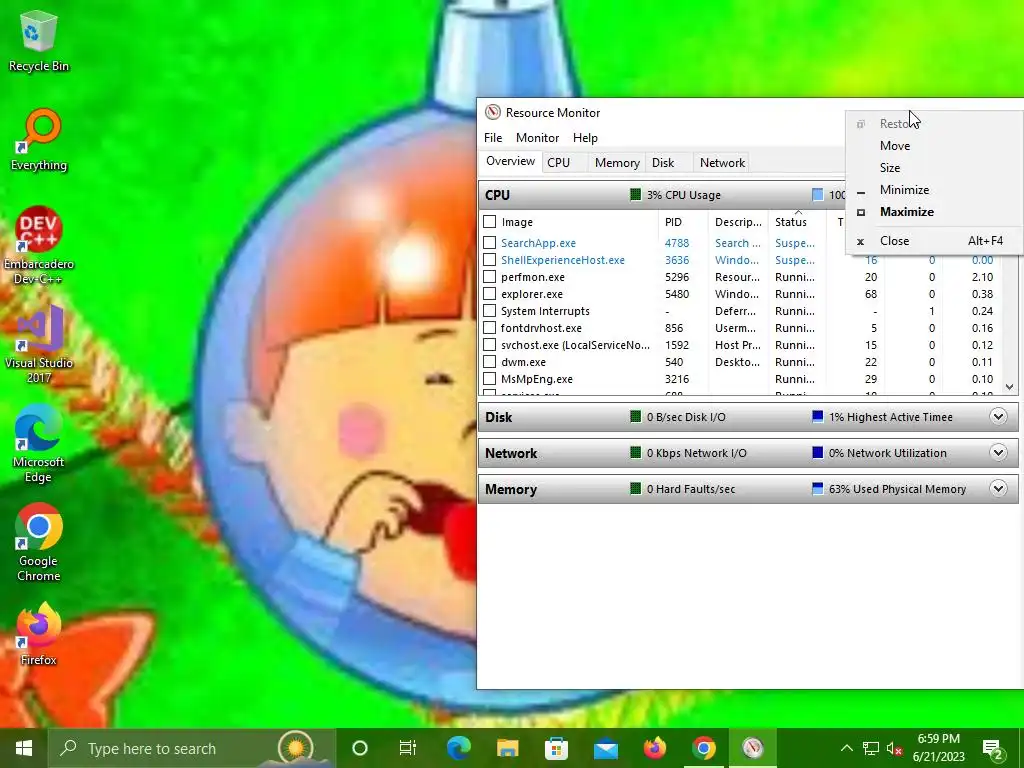Open Firefox desktop shortcut
The image size is (1024, 768).
click(x=39, y=634)
